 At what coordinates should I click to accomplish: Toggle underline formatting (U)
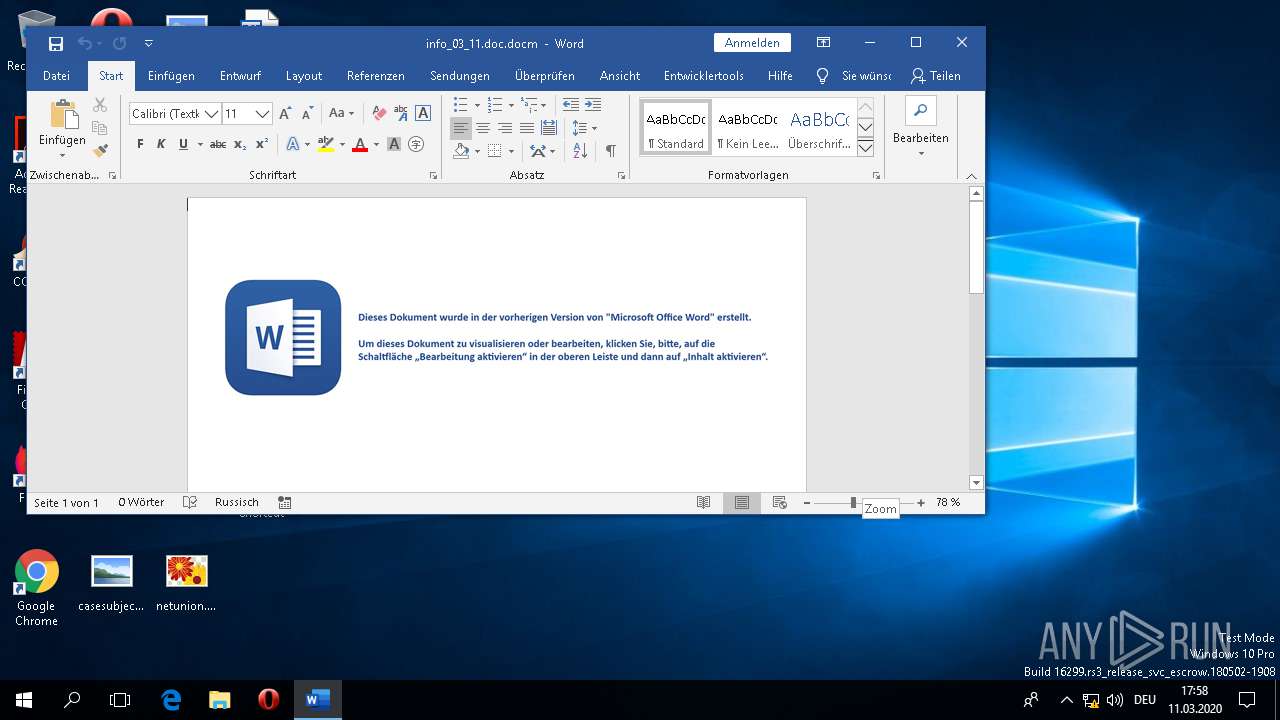pyautogui.click(x=183, y=145)
